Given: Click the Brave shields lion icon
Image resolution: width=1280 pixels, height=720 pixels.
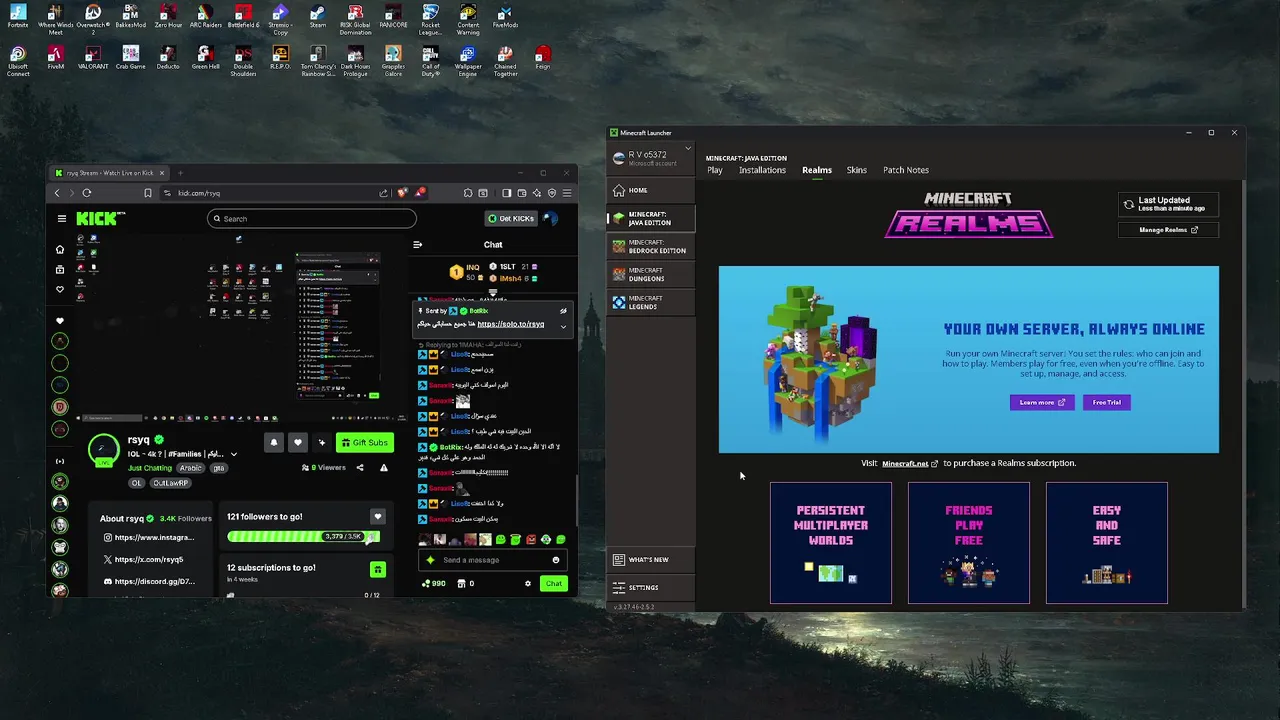Looking at the screenshot, I should tap(403, 193).
